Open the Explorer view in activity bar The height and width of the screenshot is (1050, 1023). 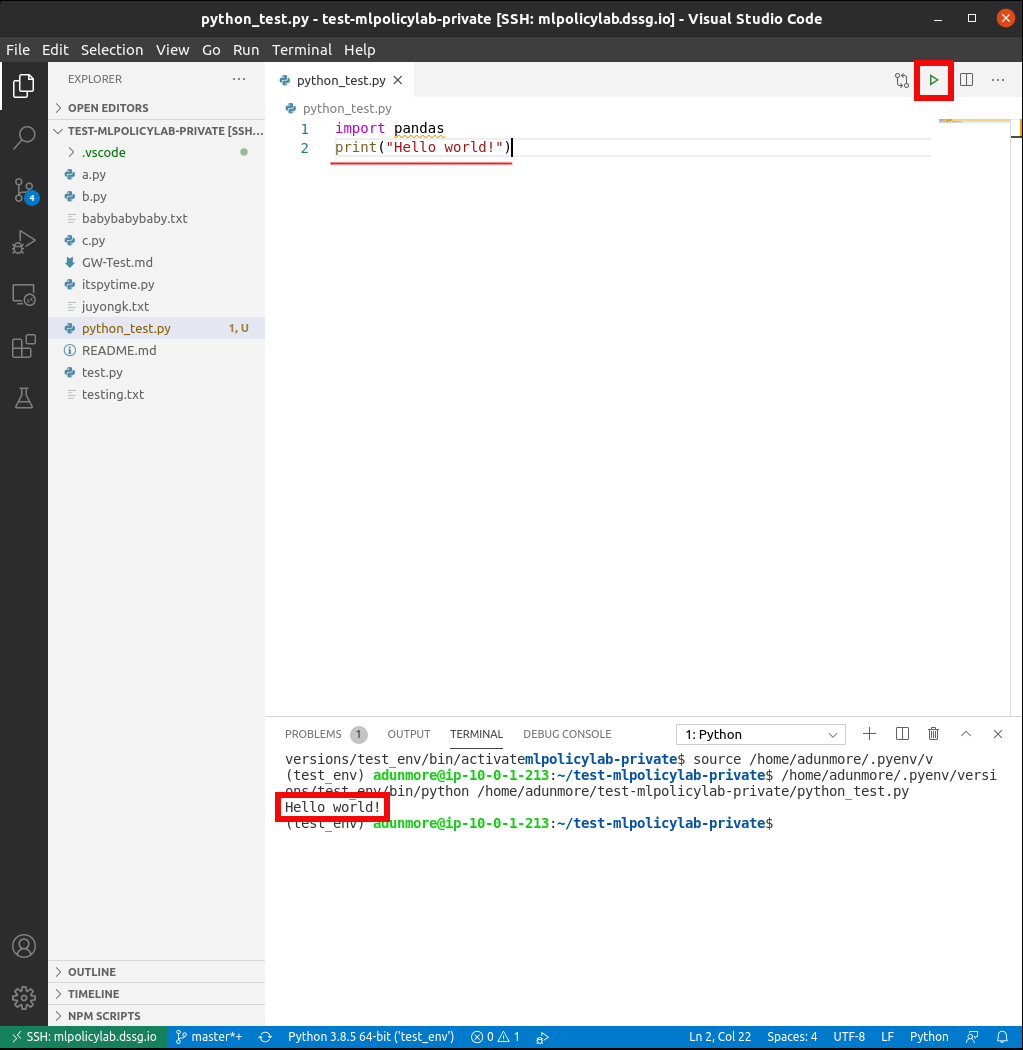[x=23, y=86]
